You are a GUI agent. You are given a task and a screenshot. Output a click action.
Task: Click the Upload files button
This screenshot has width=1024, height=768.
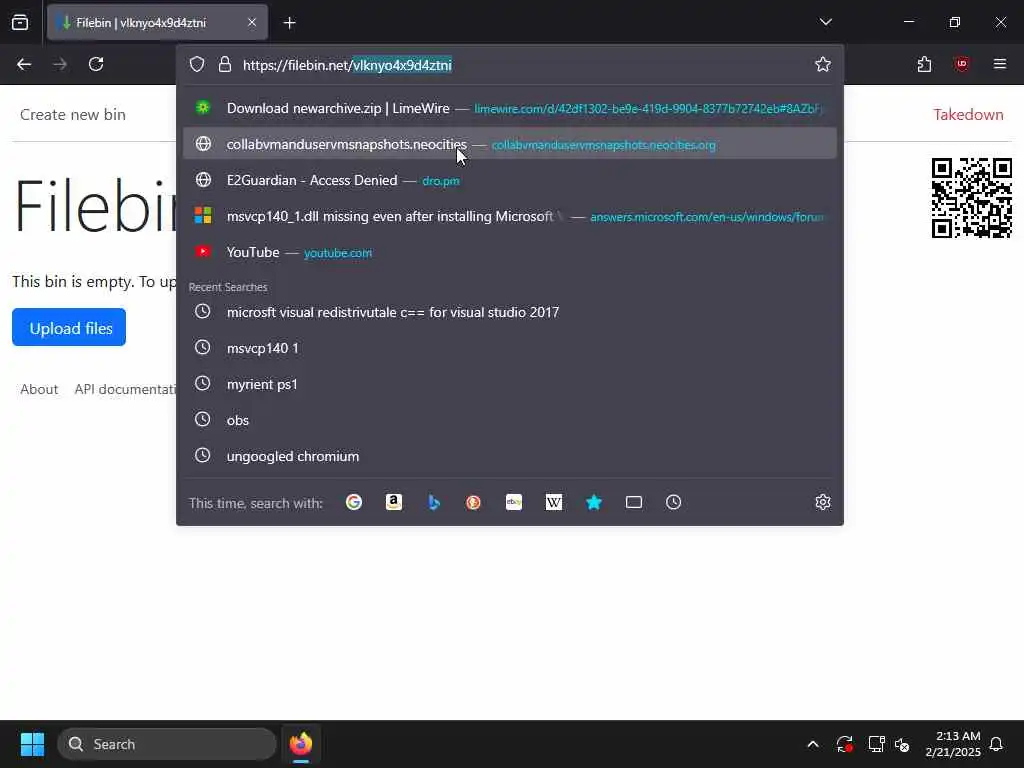click(69, 327)
